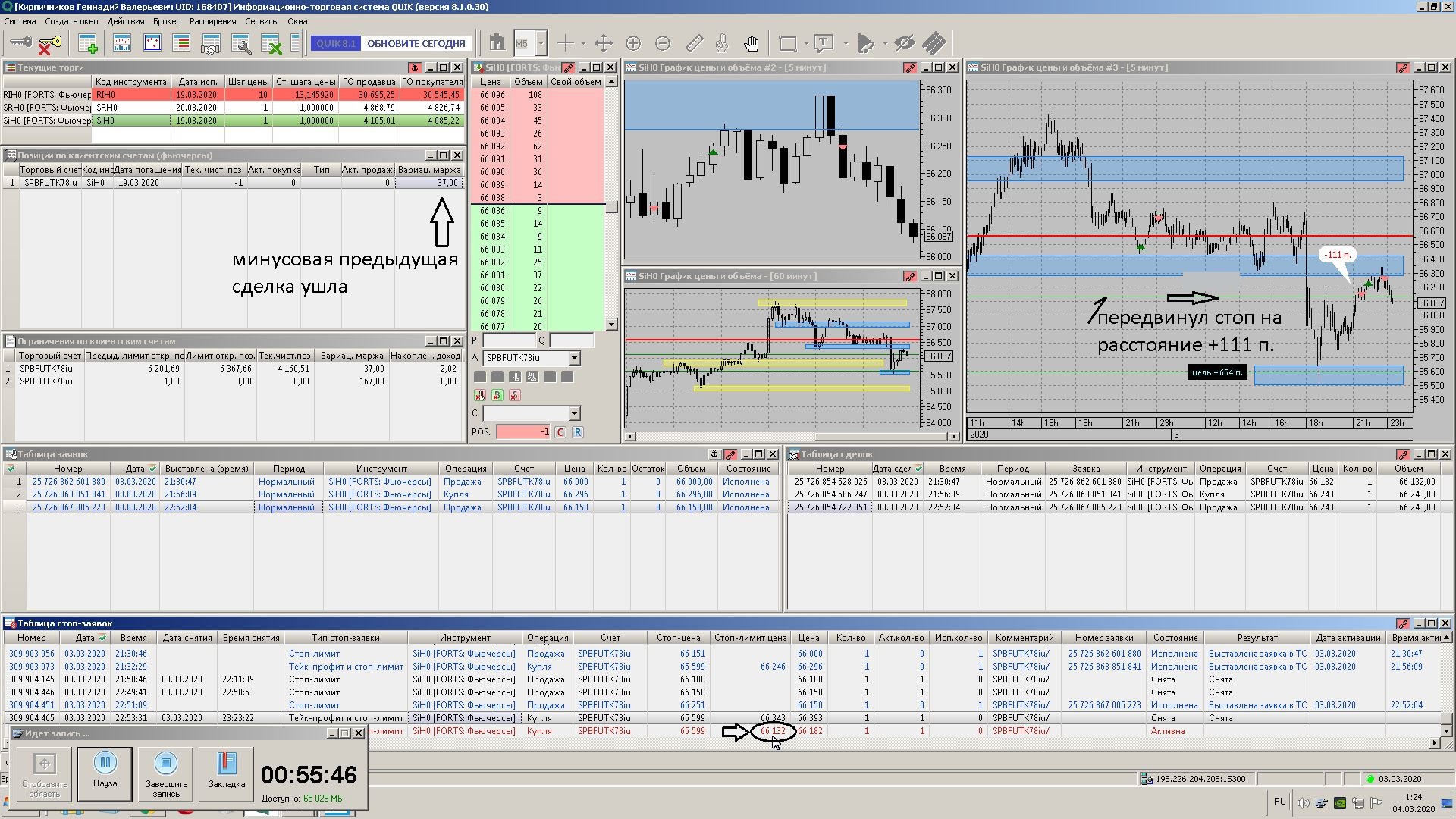Select the zoom out magnifier tool
1456x819 pixels.
(x=663, y=43)
